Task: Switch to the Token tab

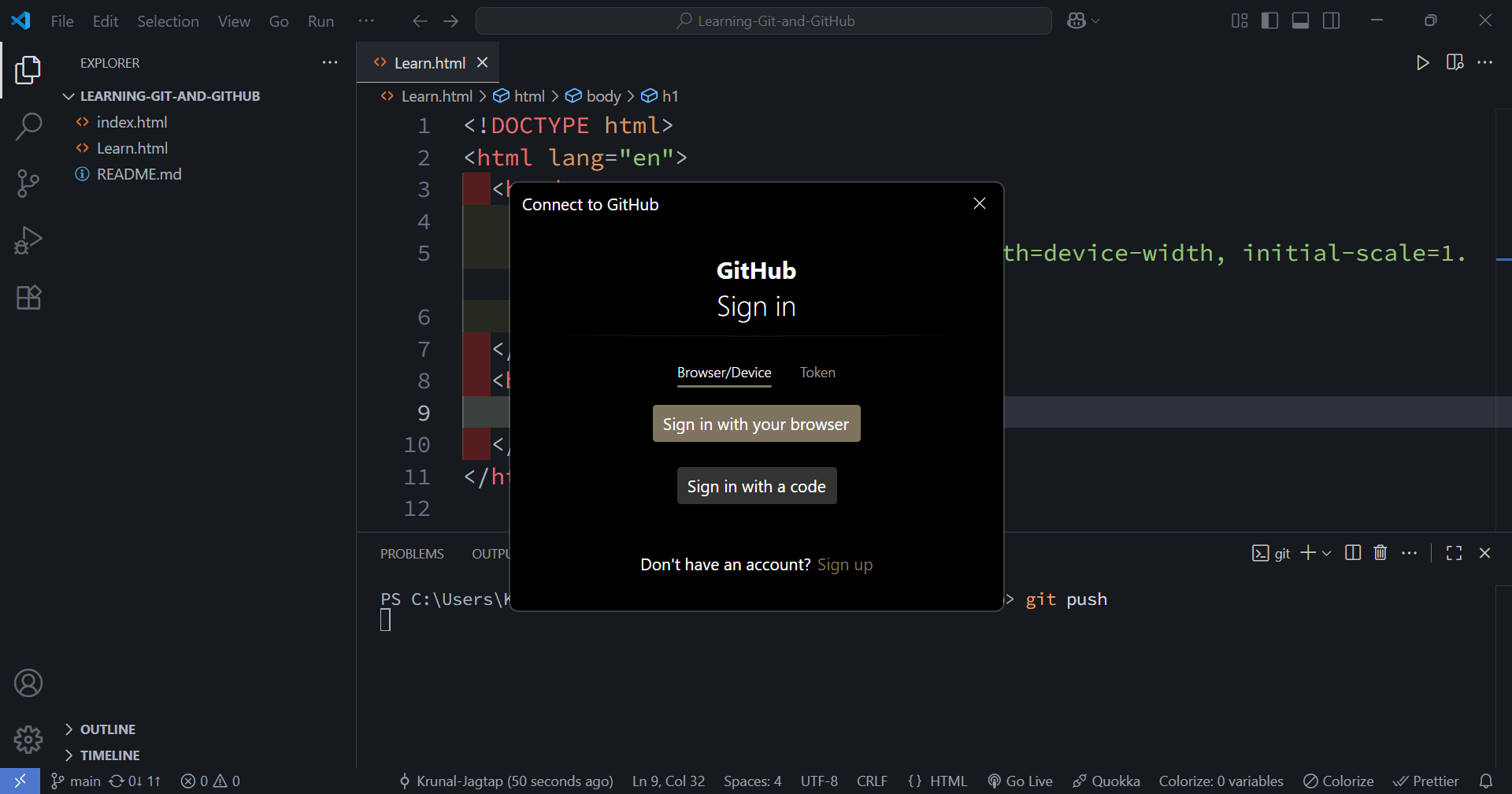Action: [817, 373]
